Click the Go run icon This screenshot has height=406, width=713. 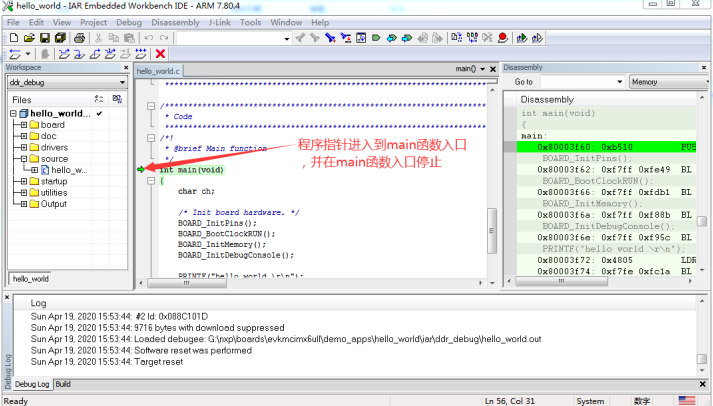coord(141,54)
